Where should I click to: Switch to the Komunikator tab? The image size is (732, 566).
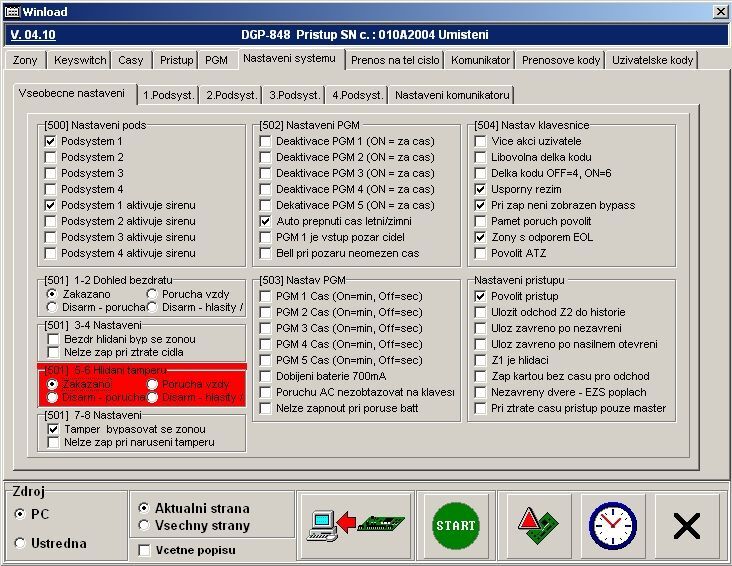(x=481, y=60)
